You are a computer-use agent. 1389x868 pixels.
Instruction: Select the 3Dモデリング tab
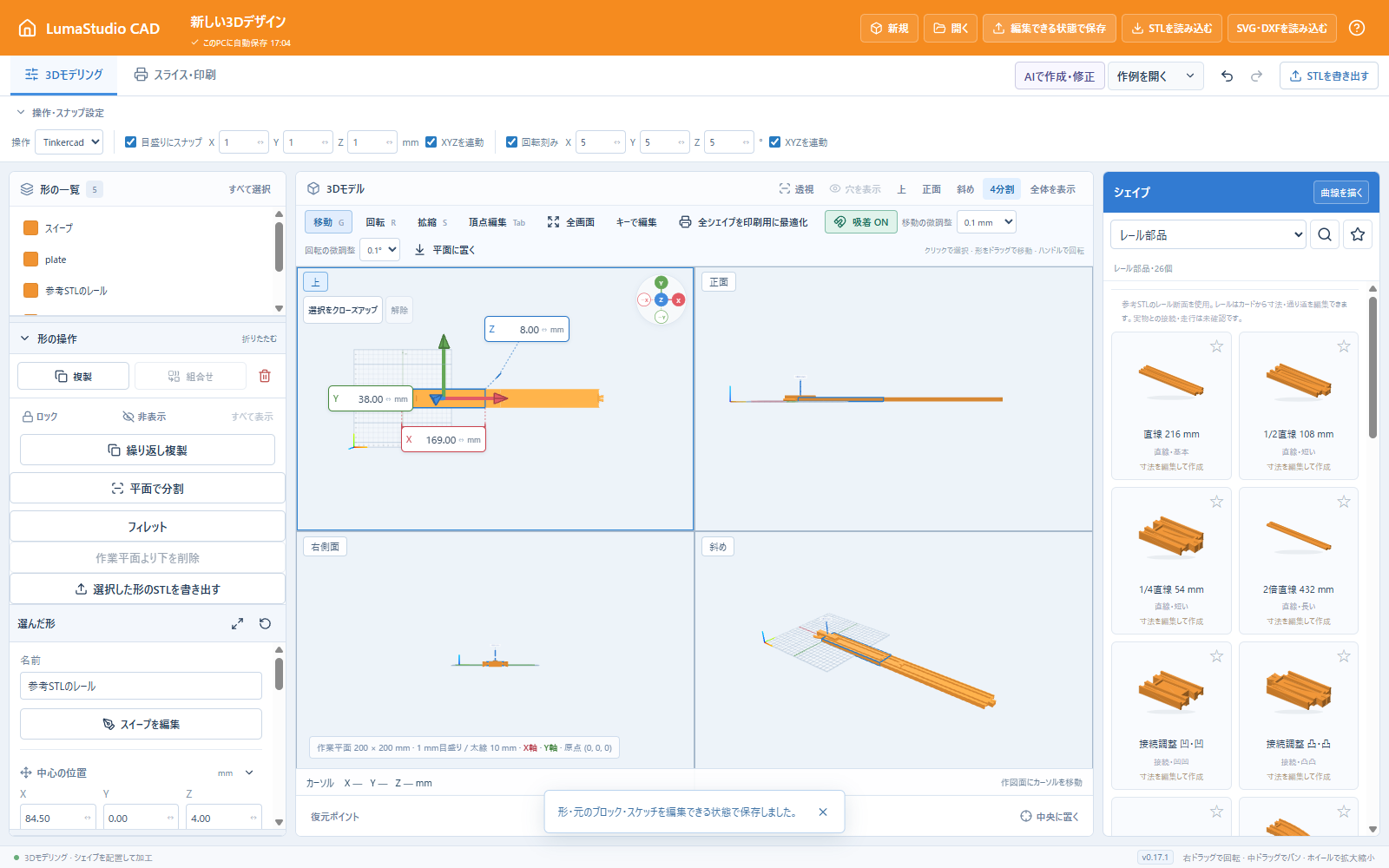[x=63, y=75]
